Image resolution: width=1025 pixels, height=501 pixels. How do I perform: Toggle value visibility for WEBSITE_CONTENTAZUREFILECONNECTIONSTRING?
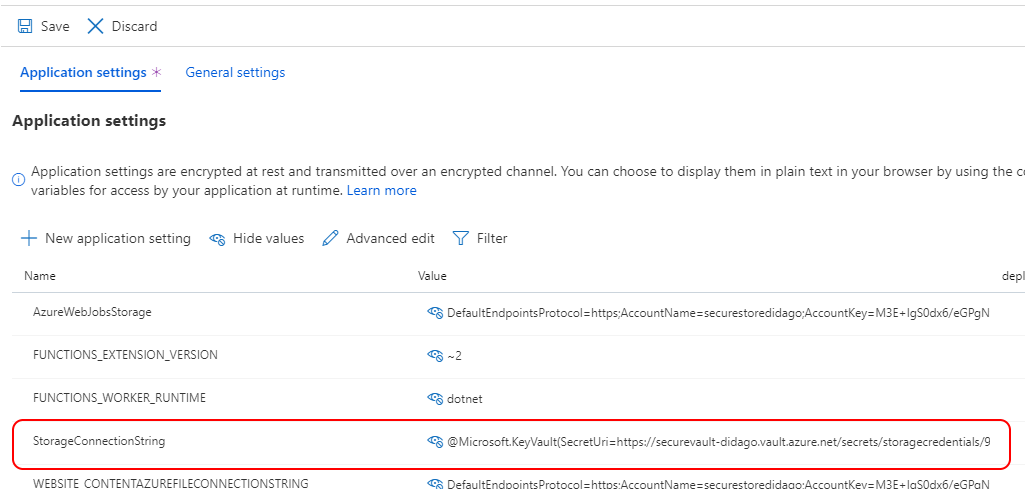435,485
